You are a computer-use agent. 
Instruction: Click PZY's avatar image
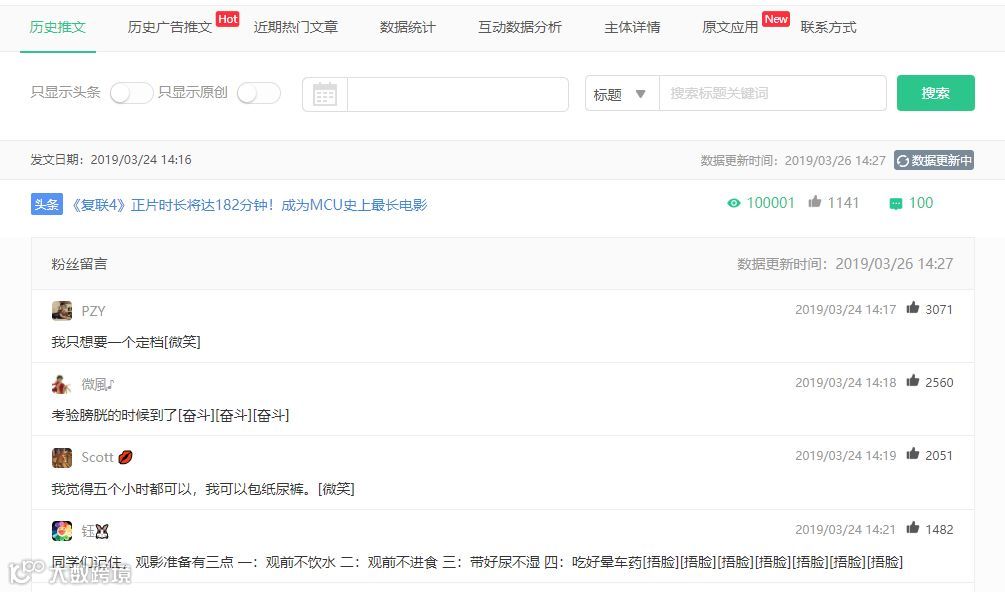[62, 311]
